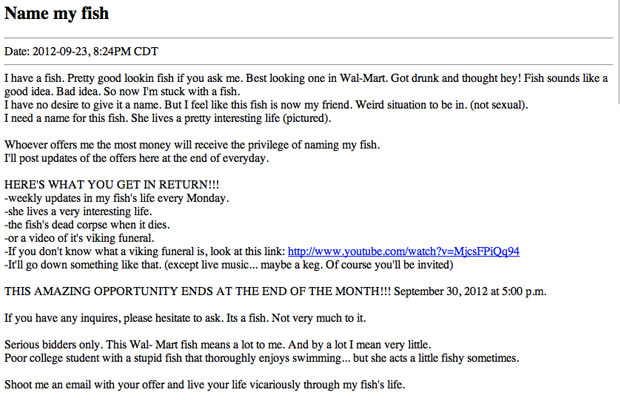Viewport: 620px width, 400px height.
Task: Click the vertical scrollbar thumb
Action: (618, 51)
